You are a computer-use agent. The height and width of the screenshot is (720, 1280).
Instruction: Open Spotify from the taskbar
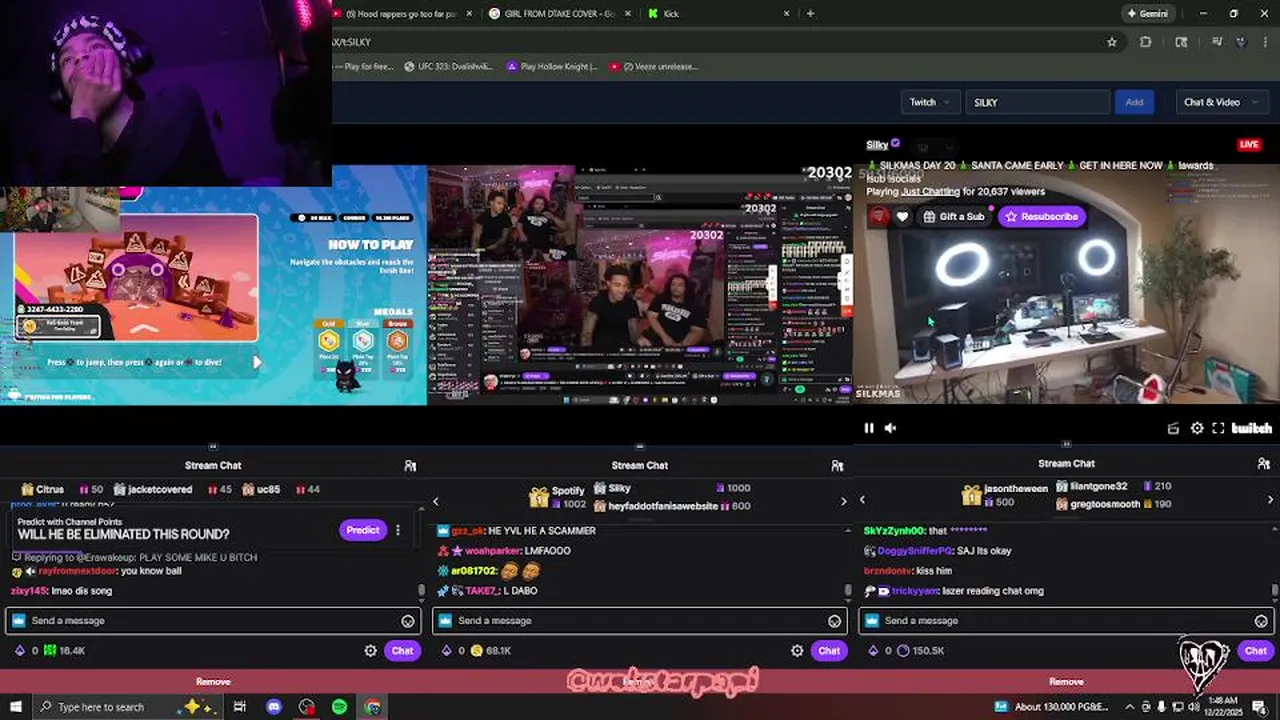coord(339,707)
